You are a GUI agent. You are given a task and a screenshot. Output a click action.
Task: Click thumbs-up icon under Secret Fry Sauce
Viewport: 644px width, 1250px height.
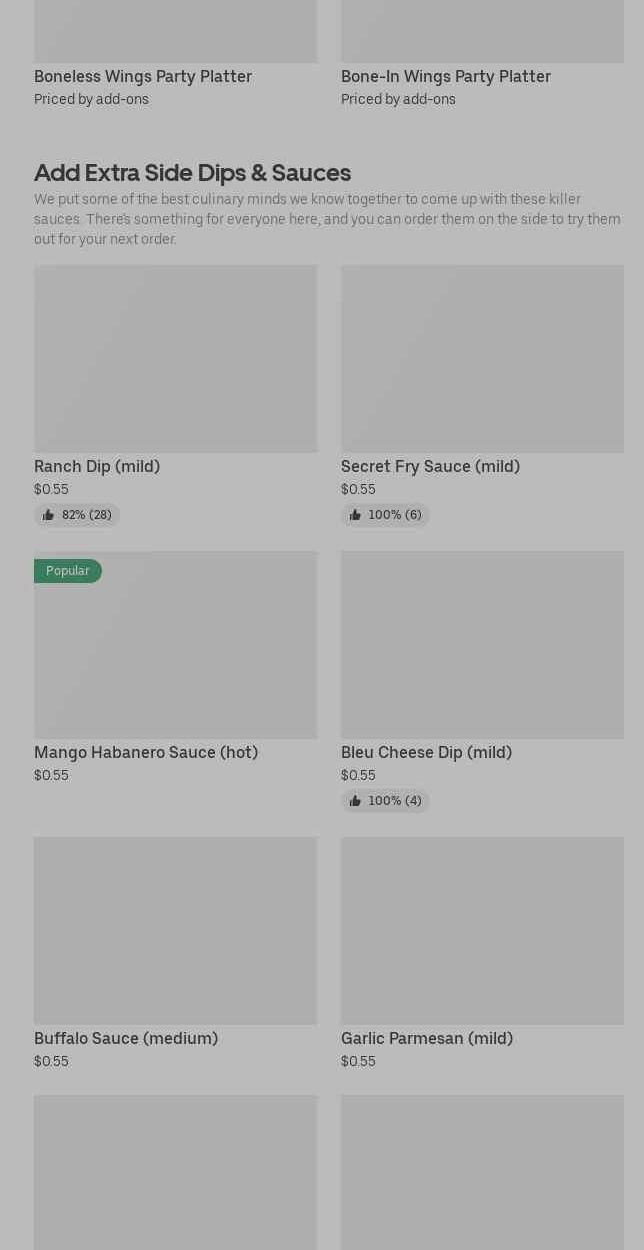point(355,515)
